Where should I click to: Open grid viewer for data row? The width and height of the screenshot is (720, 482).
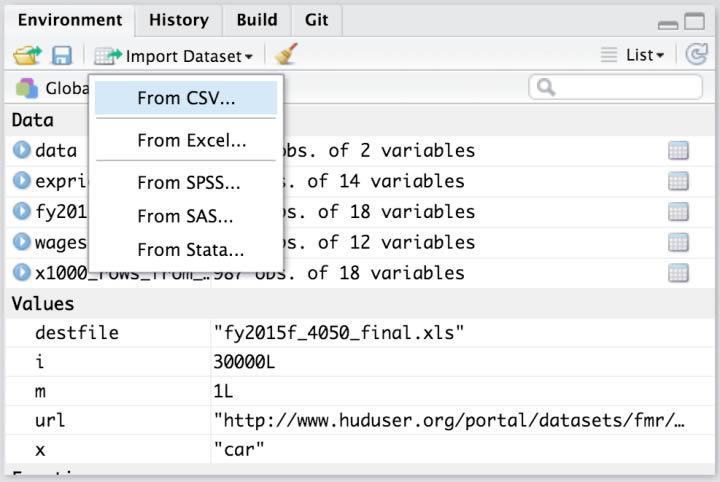click(x=678, y=151)
